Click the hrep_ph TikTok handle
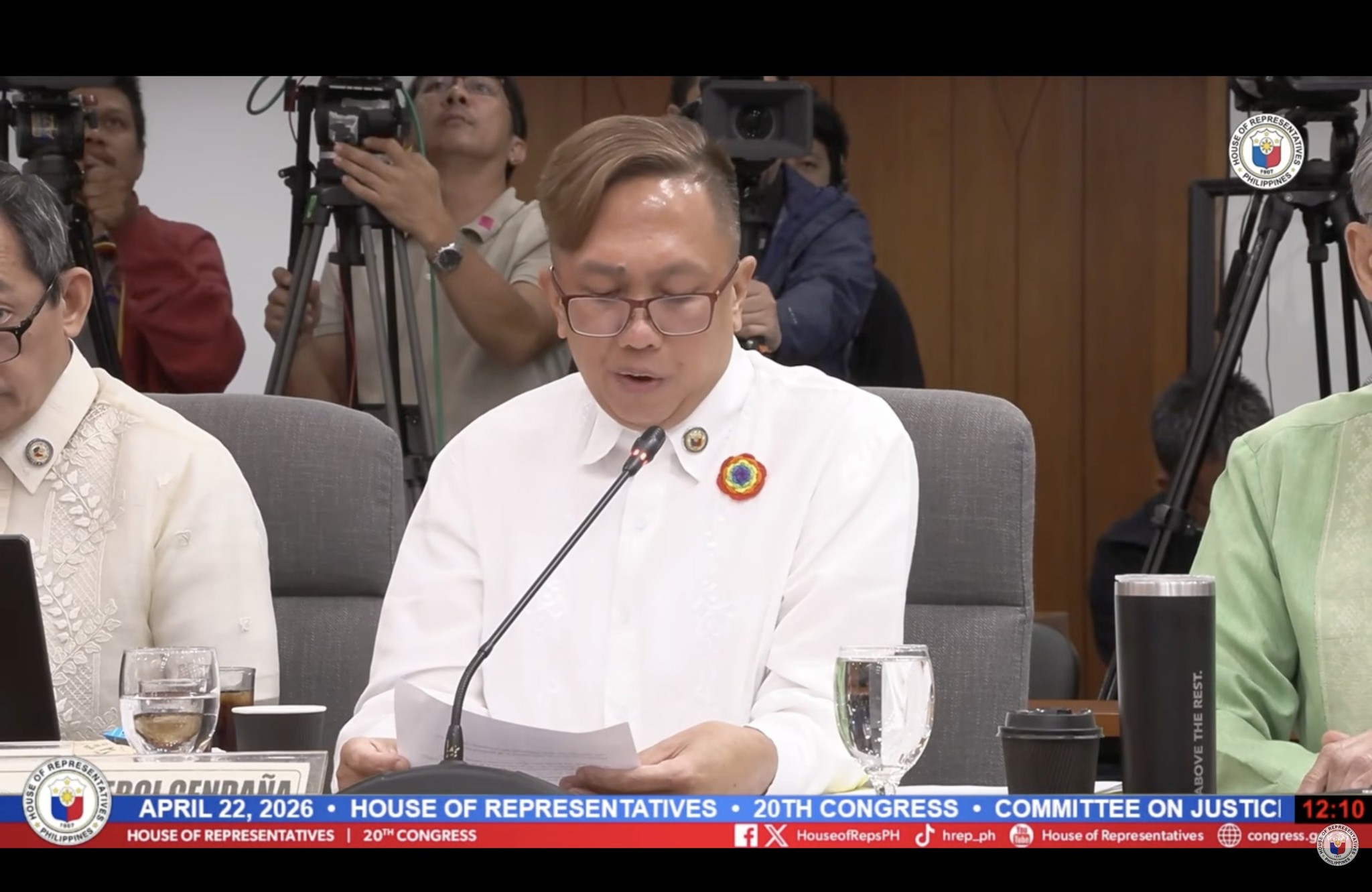Image resolution: width=1372 pixels, height=892 pixels. pos(967,836)
